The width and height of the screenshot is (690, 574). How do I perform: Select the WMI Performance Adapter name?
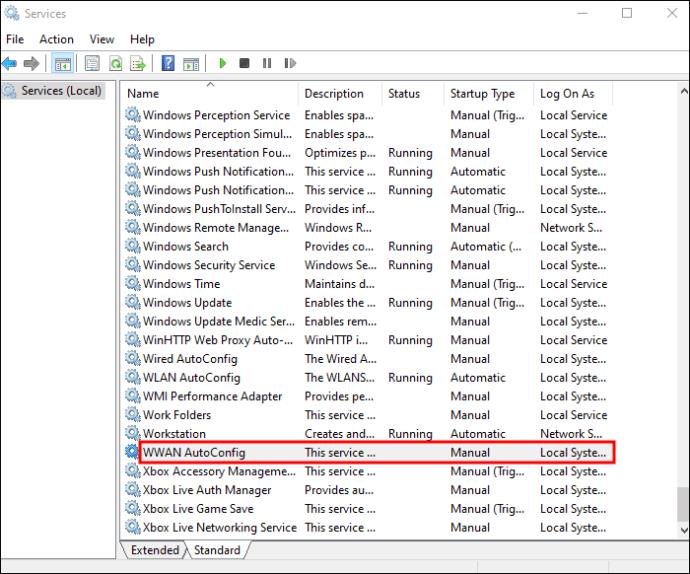tap(212, 396)
